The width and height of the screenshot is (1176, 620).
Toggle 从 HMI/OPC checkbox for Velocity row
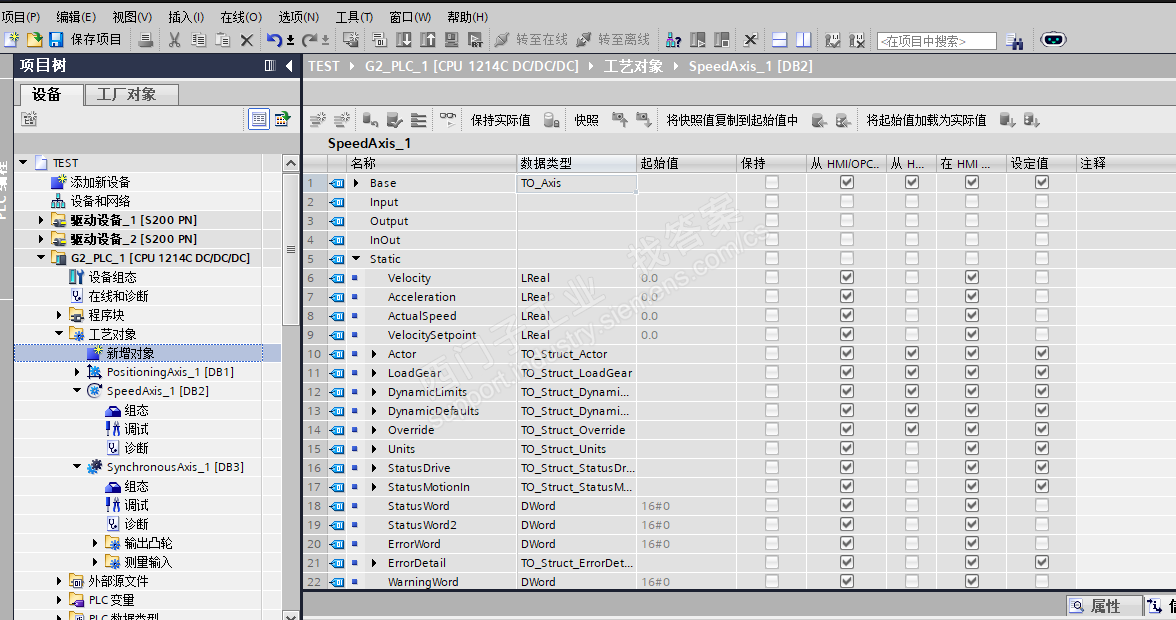click(x=847, y=277)
